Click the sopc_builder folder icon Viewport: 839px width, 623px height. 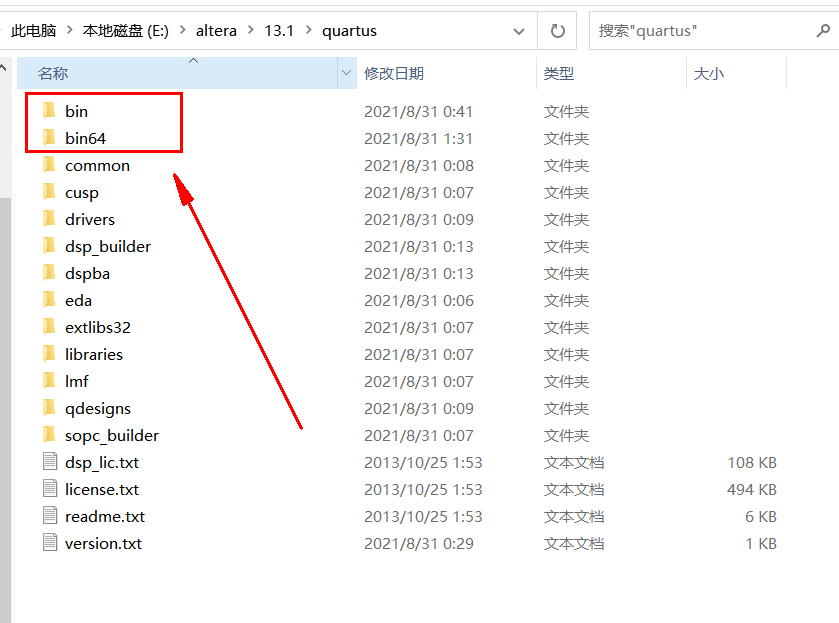coord(50,435)
